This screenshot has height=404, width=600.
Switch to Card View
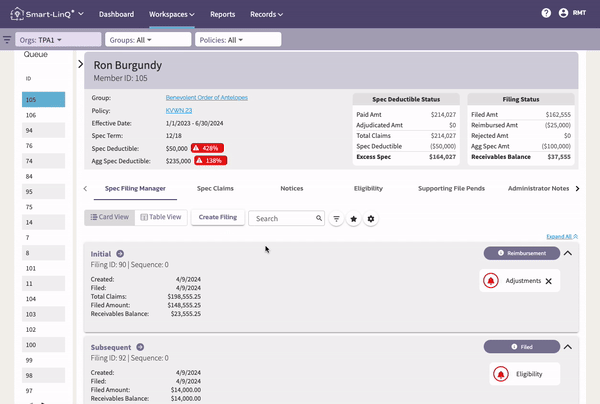coord(109,217)
